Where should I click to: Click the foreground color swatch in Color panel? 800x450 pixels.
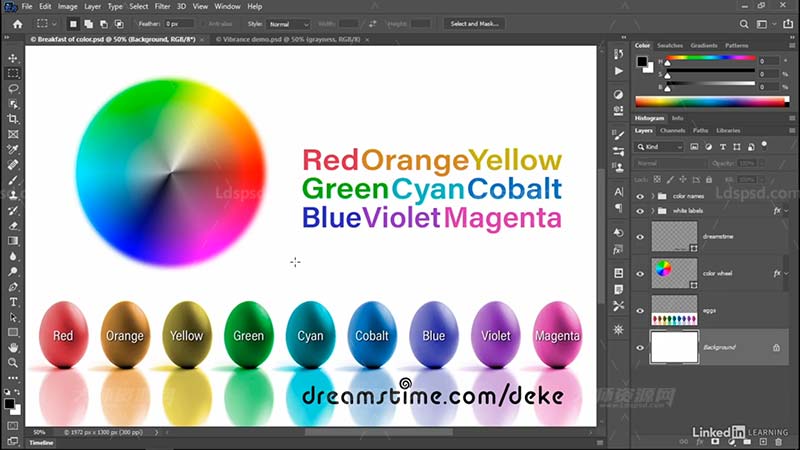(642, 62)
